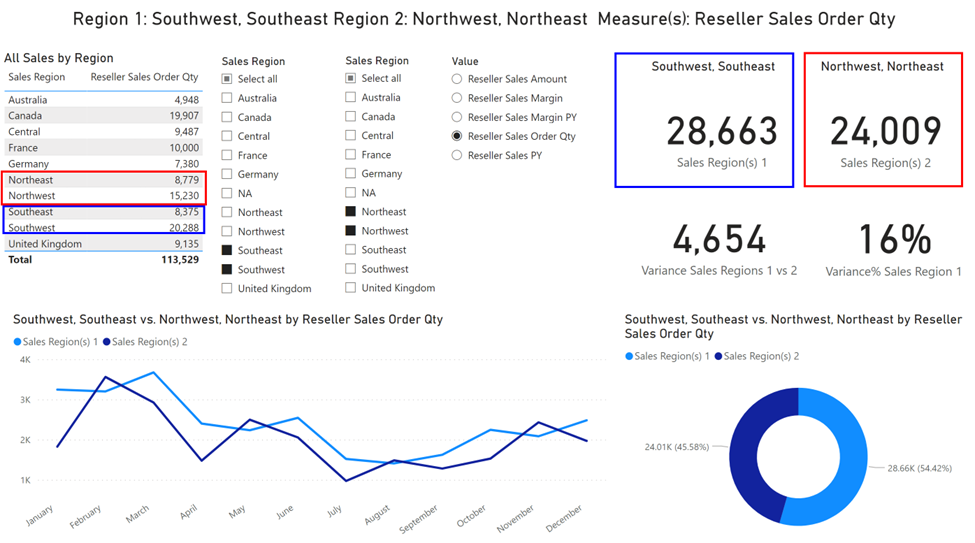Uncheck Southeast in the first Sales Region slicer
This screenshot has height=543, width=975.
click(x=227, y=251)
